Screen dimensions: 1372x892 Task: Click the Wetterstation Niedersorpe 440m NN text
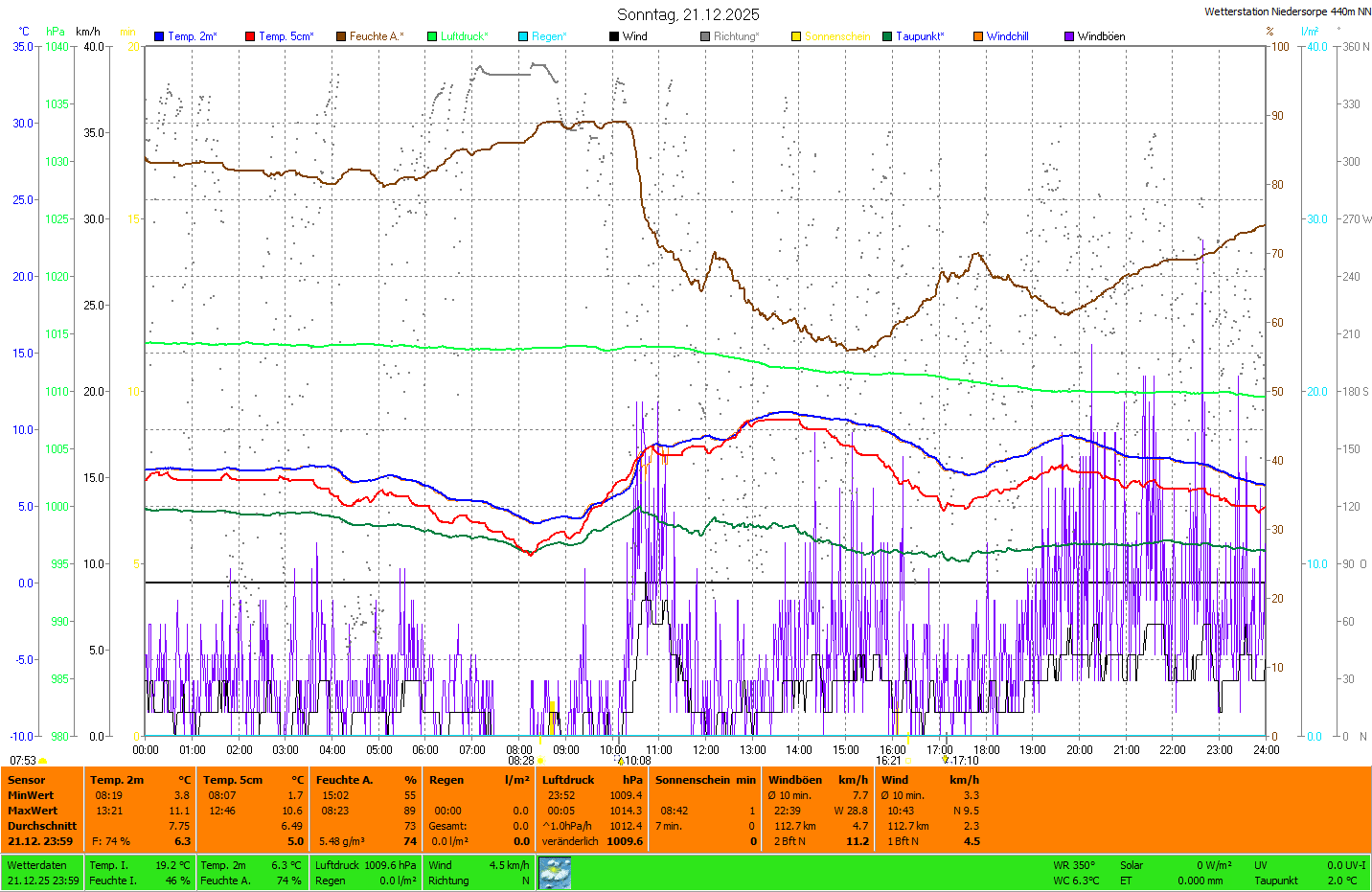click(1287, 11)
